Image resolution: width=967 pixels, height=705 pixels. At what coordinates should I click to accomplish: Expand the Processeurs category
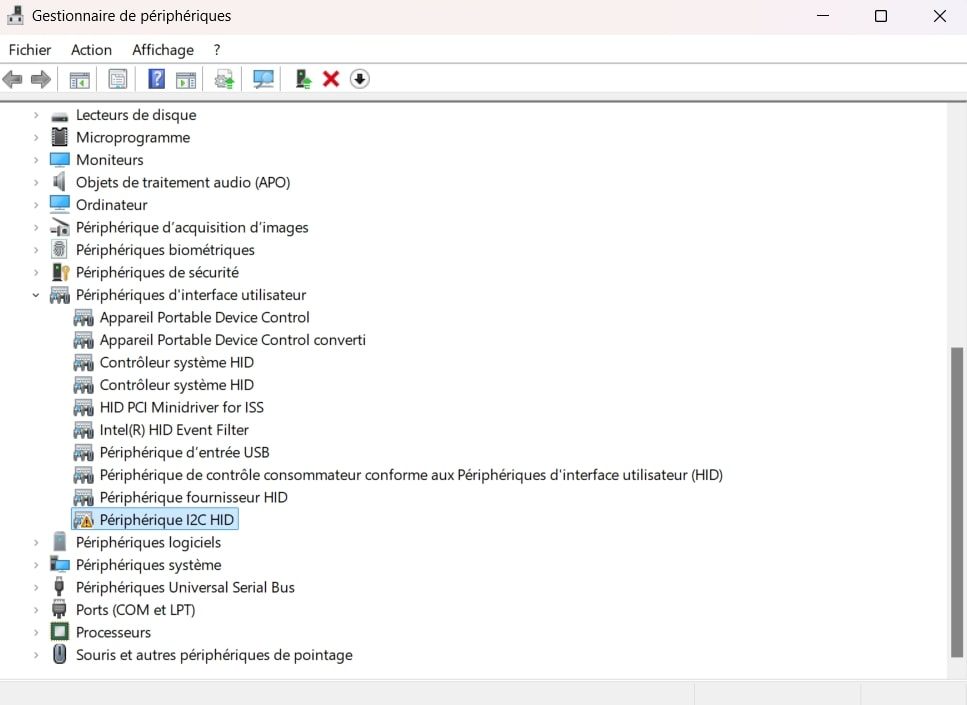pyautogui.click(x=36, y=632)
